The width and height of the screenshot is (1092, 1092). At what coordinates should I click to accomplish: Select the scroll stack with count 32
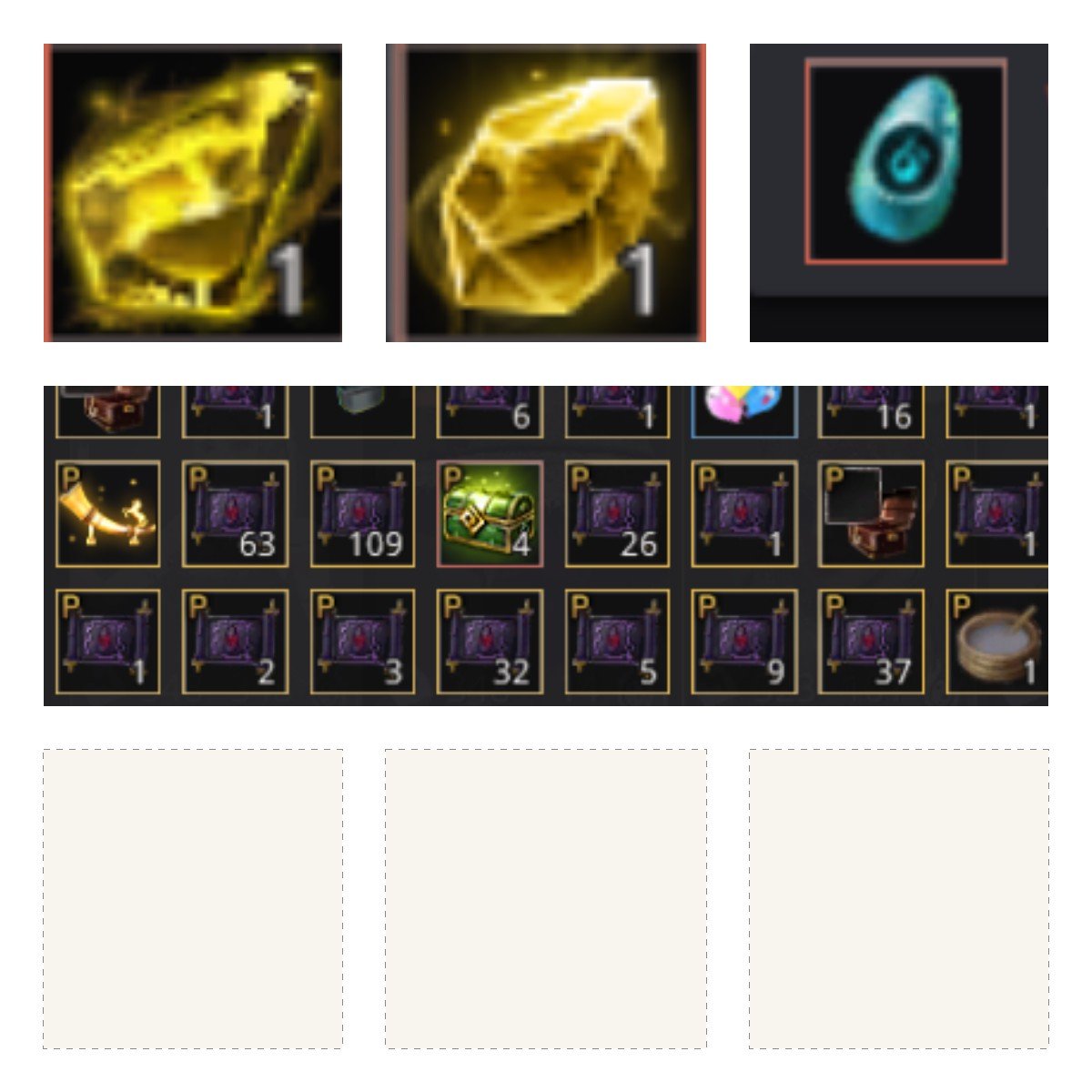(x=490, y=642)
